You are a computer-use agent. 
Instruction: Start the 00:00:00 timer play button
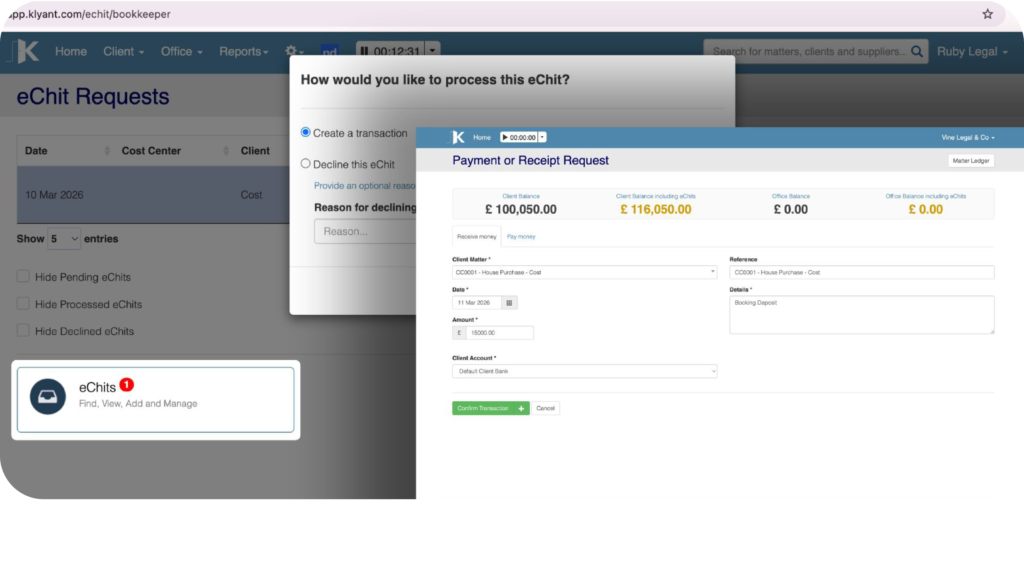point(506,137)
